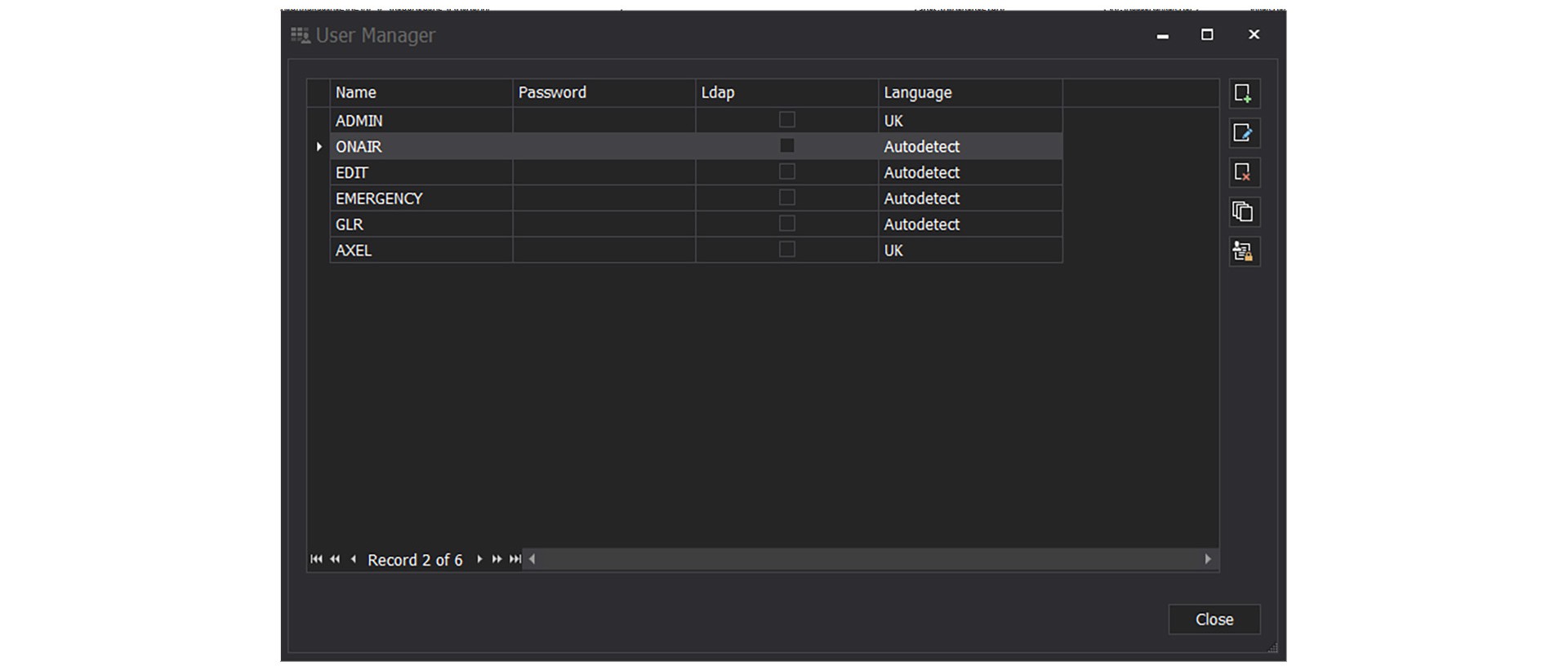Click the delete user icon
This screenshot has height=671, width=1568.
[1243, 172]
